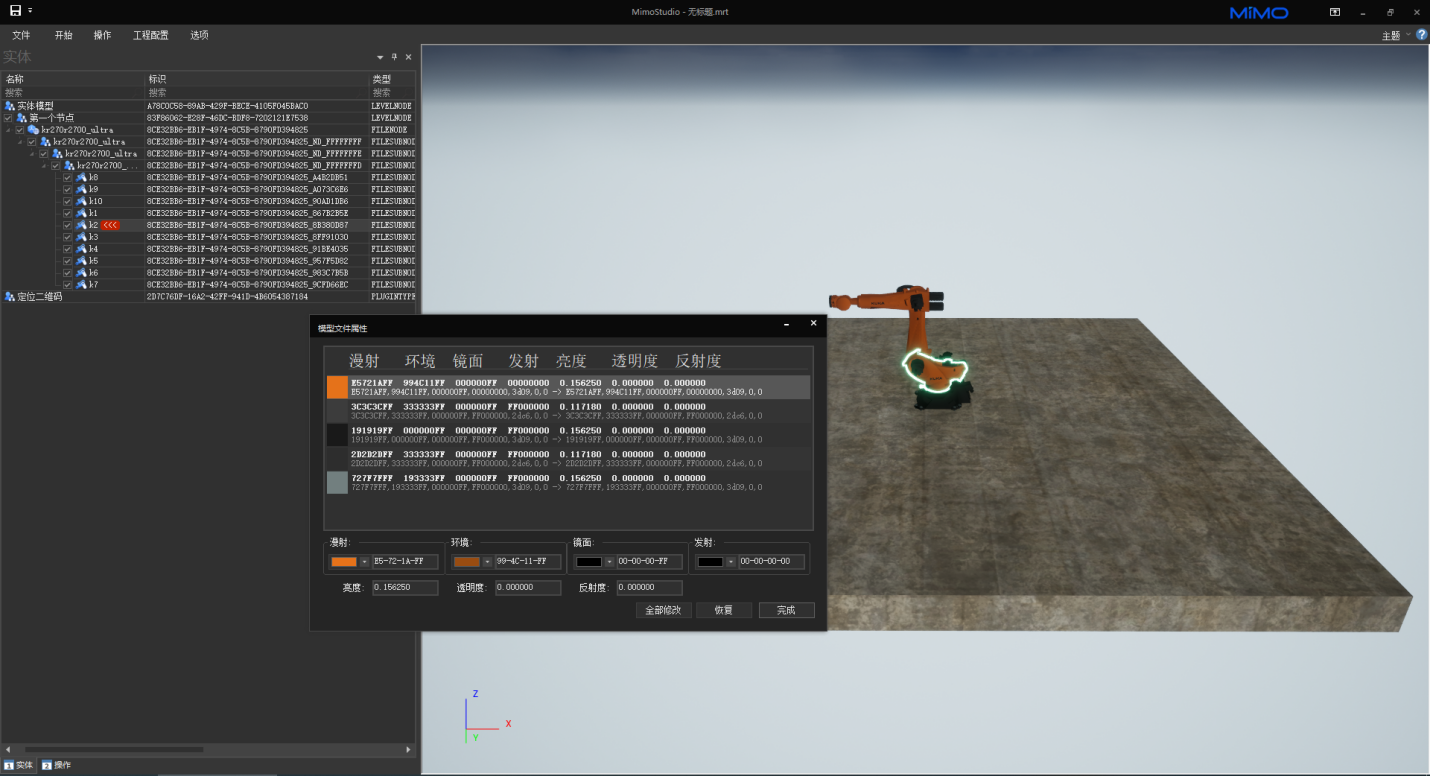Click the red arrows marker beside k2
The height and width of the screenshot is (776, 1430).
point(110,225)
